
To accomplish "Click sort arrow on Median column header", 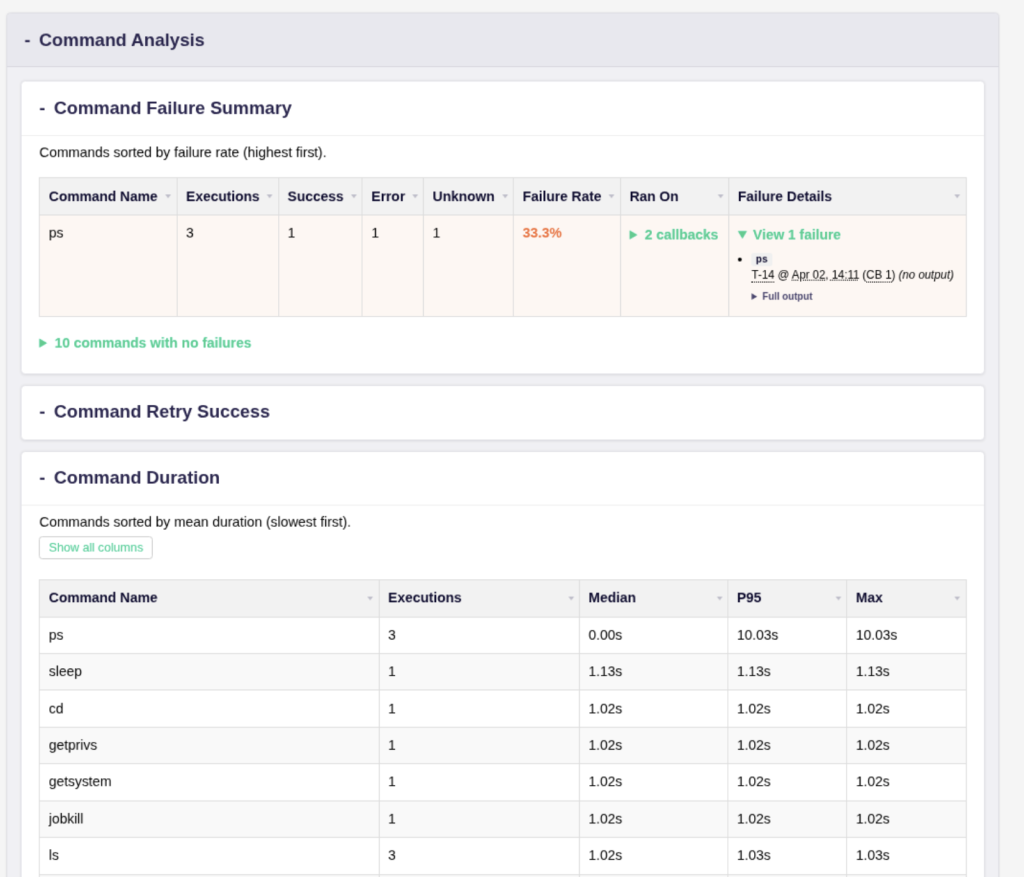I will point(719,598).
